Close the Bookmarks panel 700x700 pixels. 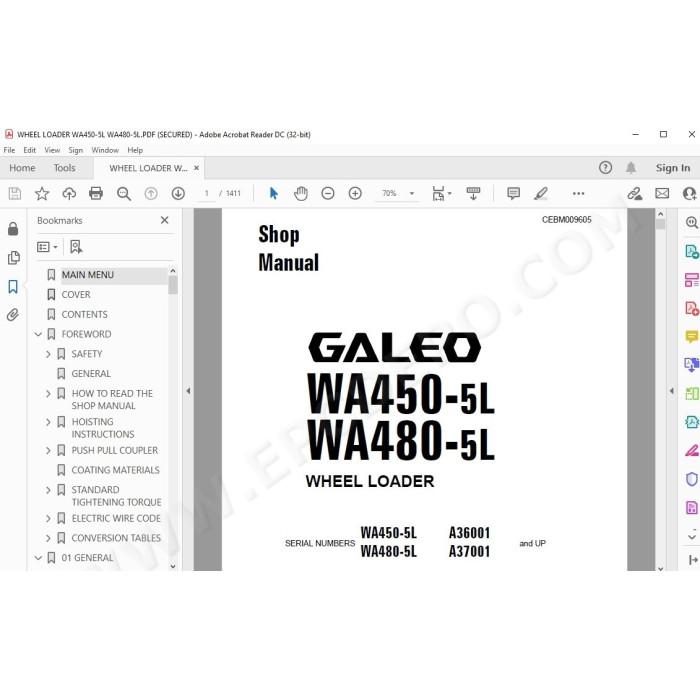pos(164,220)
